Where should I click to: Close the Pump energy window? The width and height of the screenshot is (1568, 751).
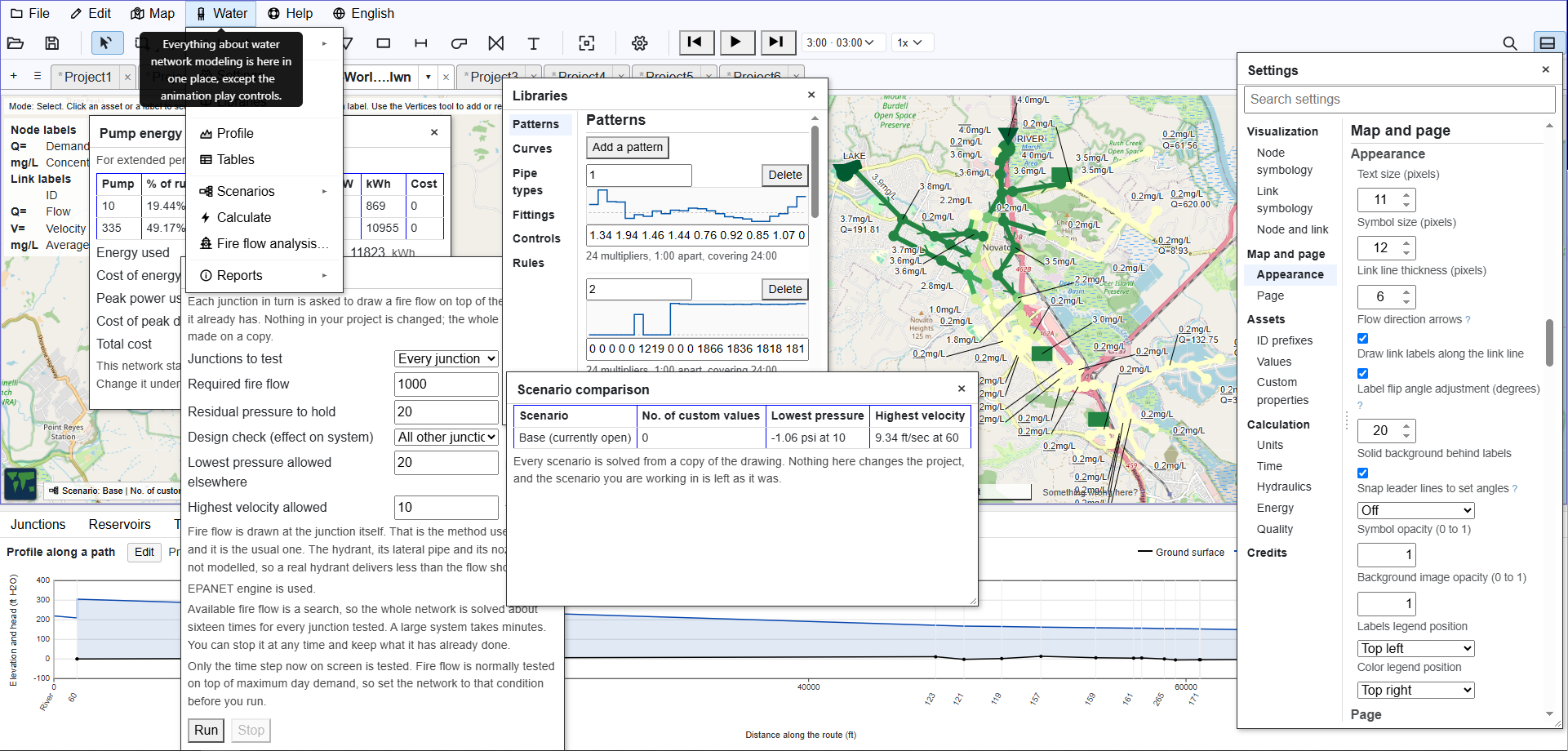[434, 132]
